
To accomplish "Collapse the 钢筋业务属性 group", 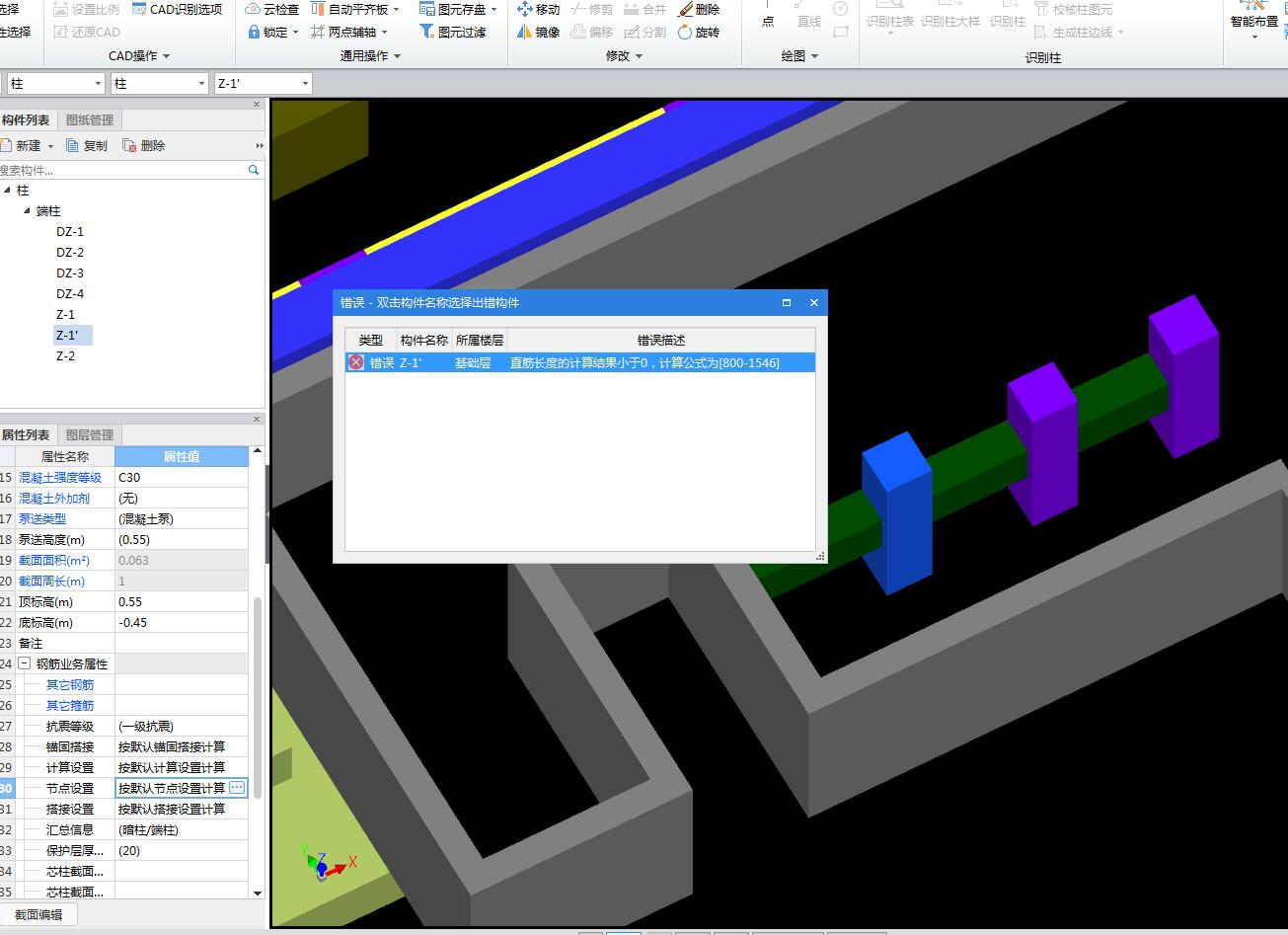I will 25,663.
